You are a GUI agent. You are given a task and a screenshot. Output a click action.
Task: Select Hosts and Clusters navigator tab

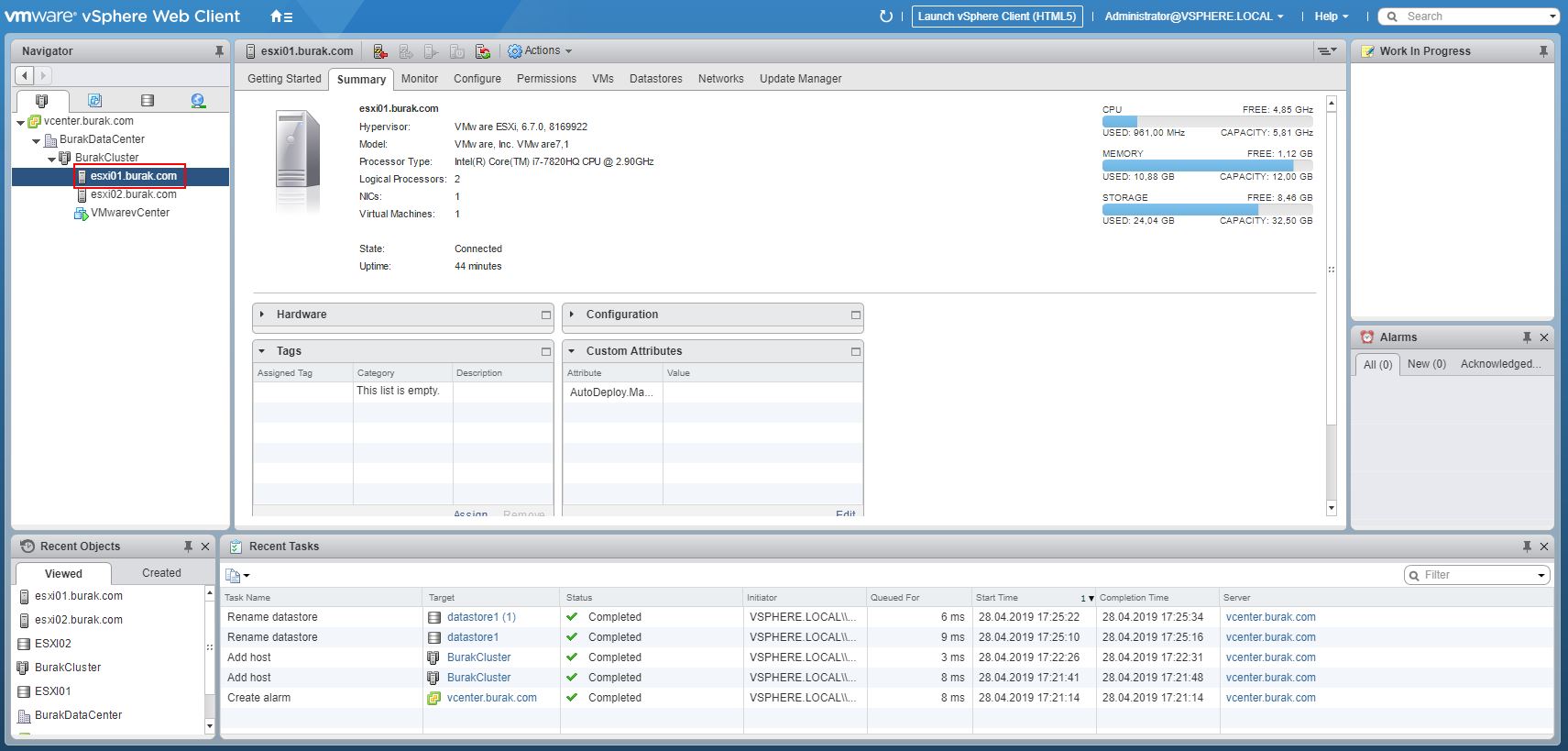(x=41, y=101)
